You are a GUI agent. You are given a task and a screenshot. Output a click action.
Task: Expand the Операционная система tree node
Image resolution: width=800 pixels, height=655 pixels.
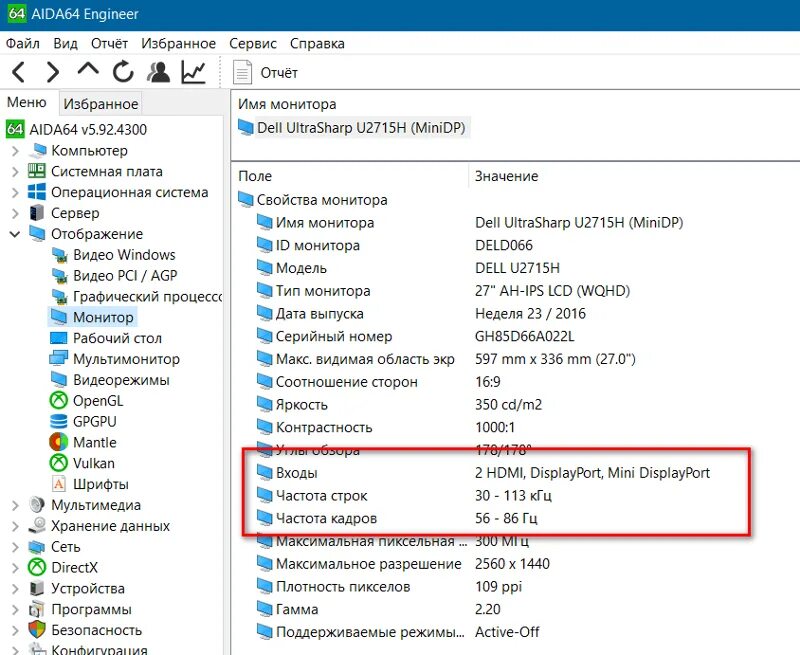tap(15, 193)
